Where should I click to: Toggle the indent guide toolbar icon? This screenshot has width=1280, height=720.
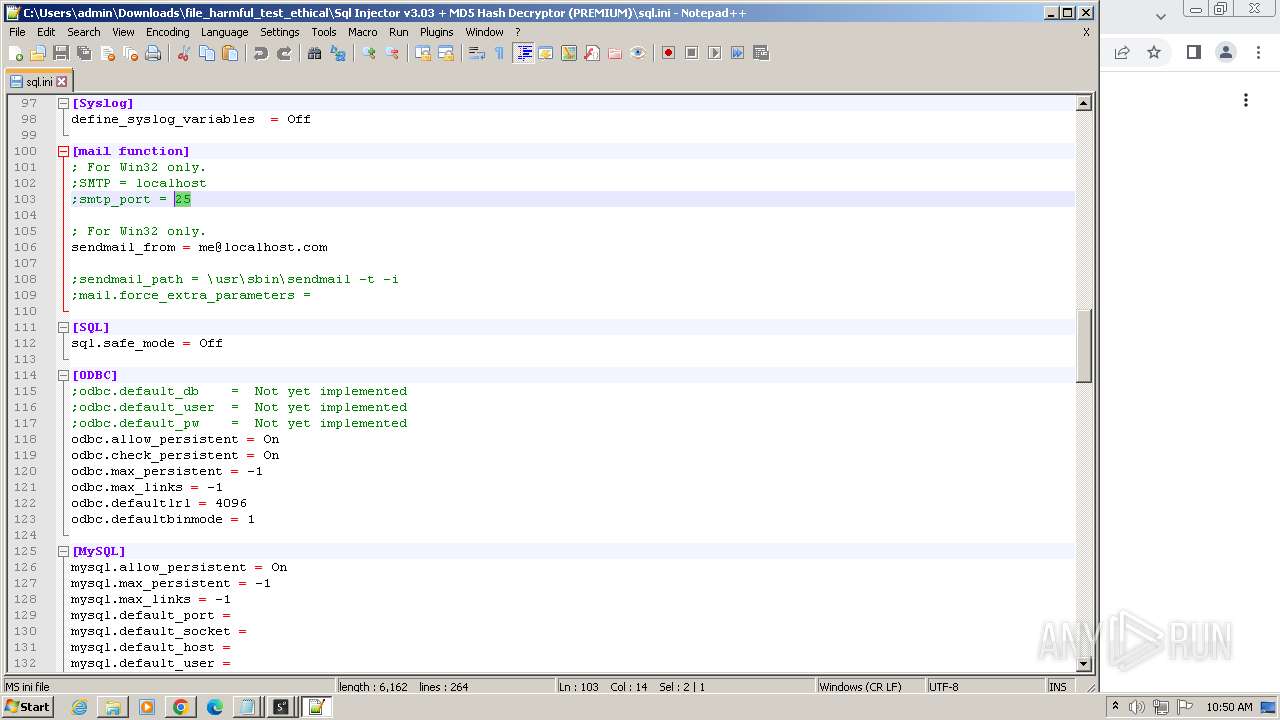click(523, 53)
